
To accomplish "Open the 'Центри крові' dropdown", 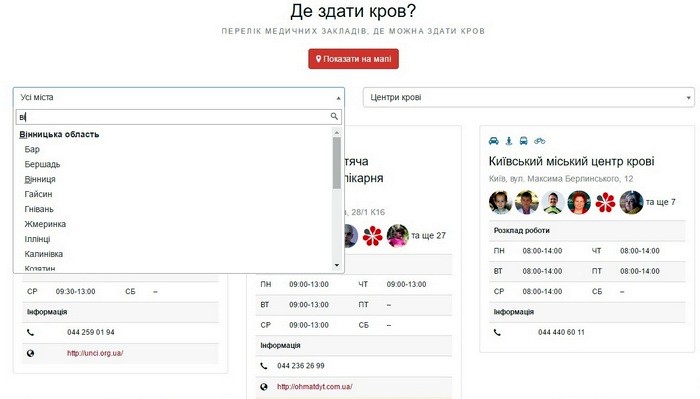I will [529, 97].
